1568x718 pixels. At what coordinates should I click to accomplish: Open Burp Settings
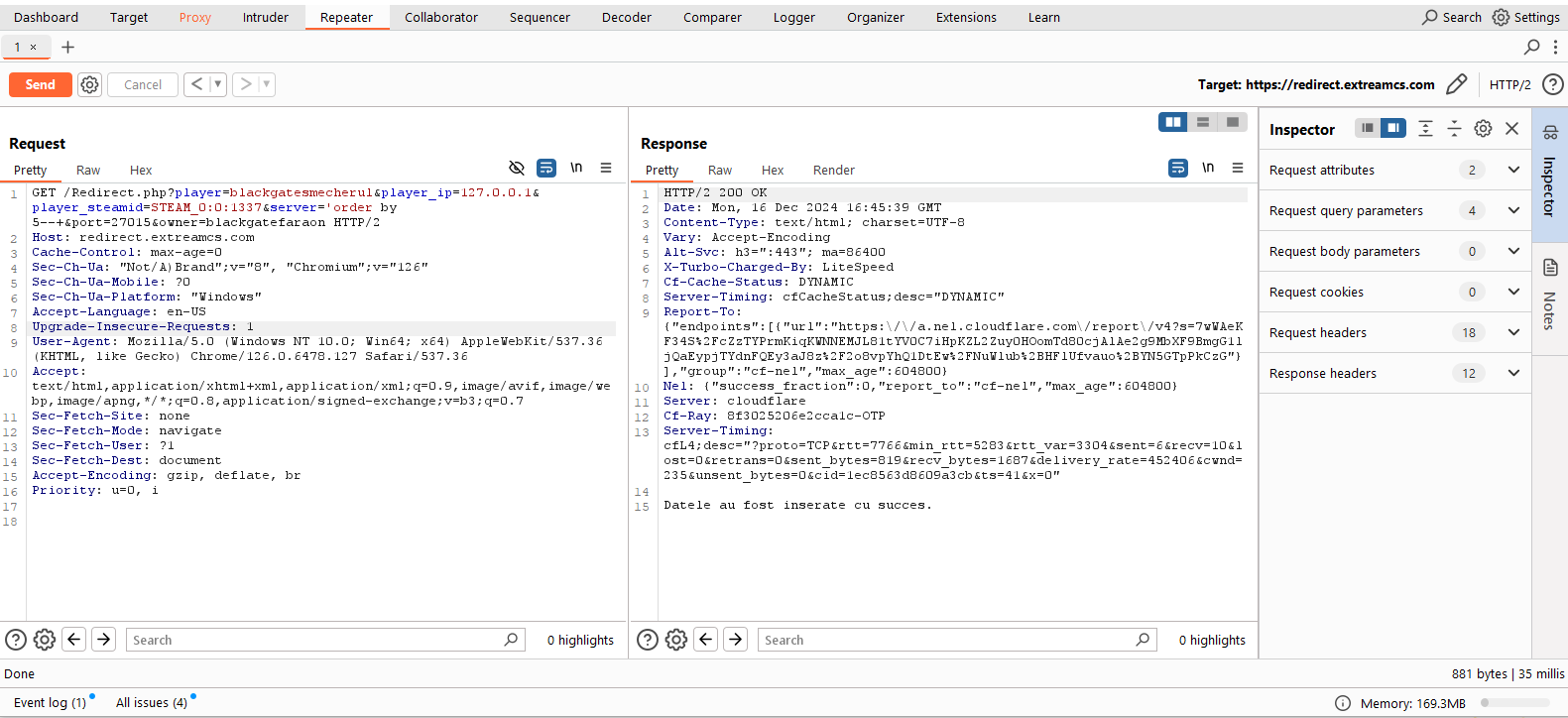coord(1526,17)
